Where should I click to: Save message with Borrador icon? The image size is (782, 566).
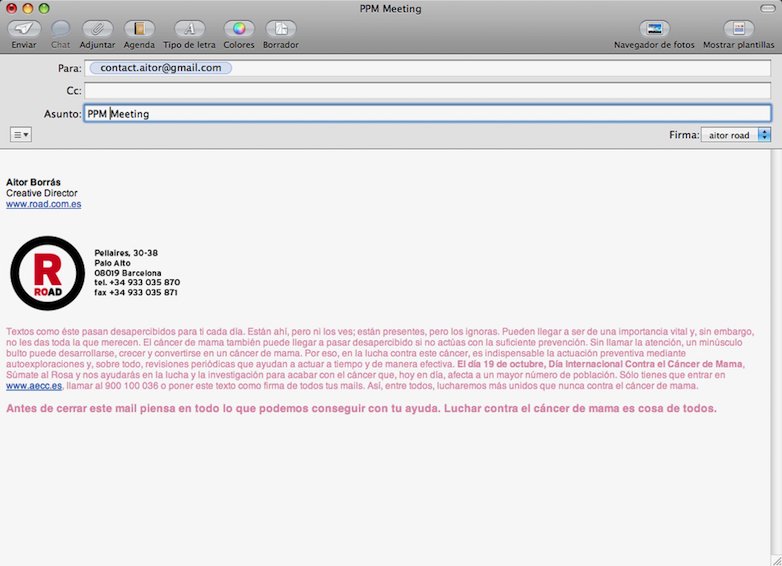coord(280,29)
